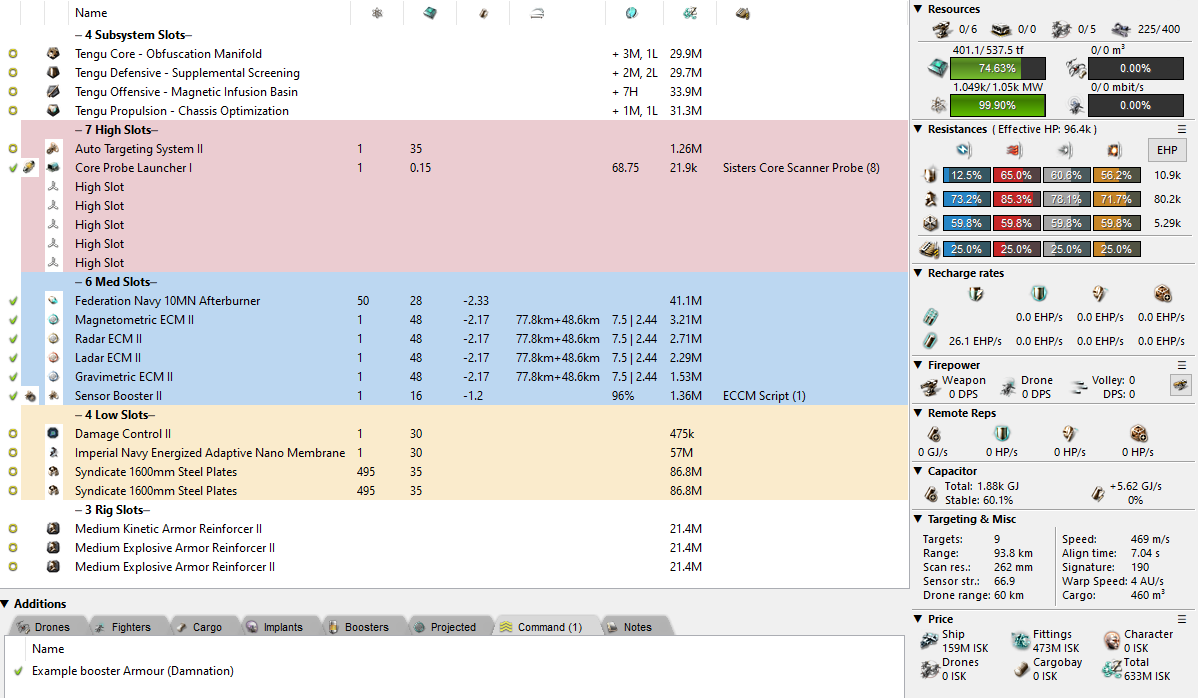Image resolution: width=1198 pixels, height=698 pixels.
Task: Click the CPU usage 74.63% bar
Action: [997, 69]
